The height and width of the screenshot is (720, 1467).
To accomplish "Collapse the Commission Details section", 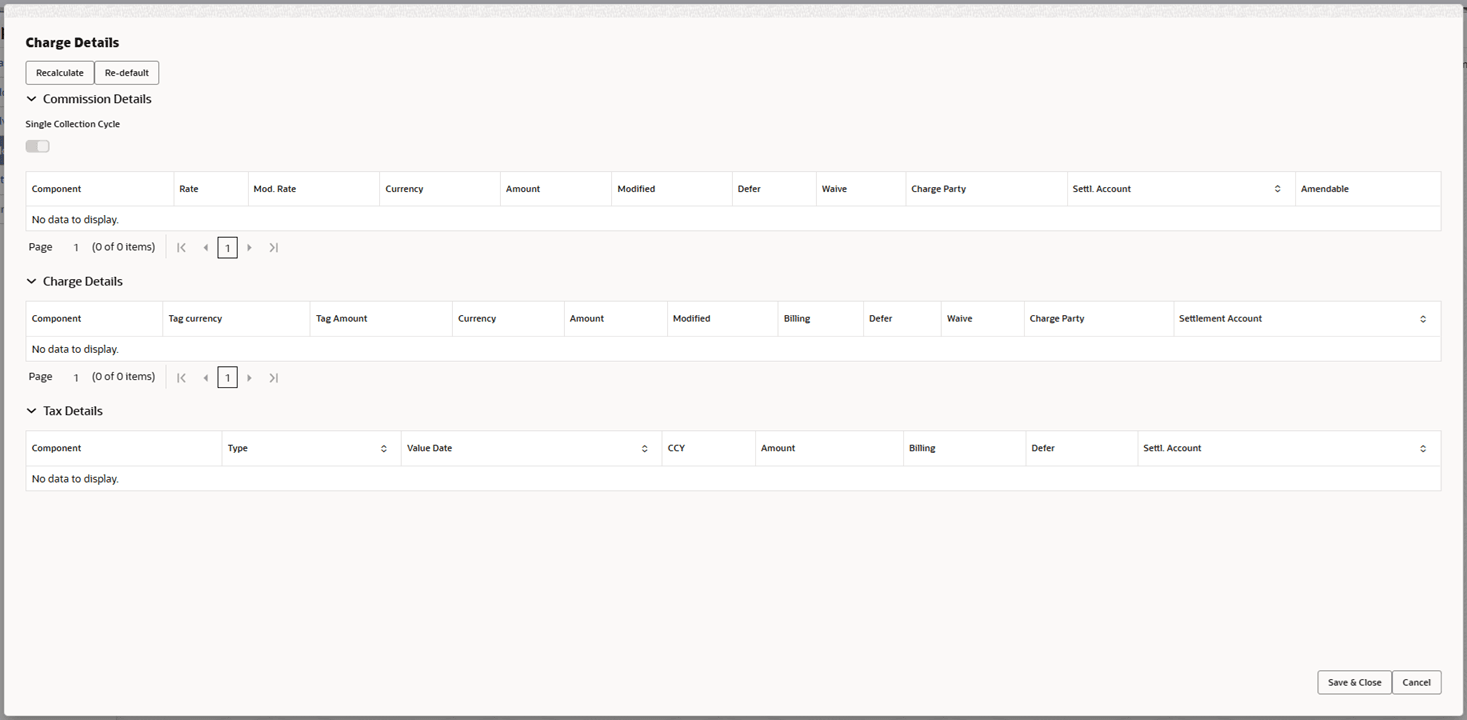I will coord(31,98).
